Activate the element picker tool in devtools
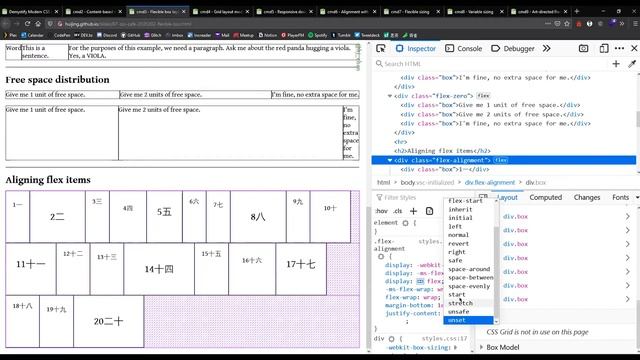Viewport: 640px width, 360px height. [x=380, y=49]
